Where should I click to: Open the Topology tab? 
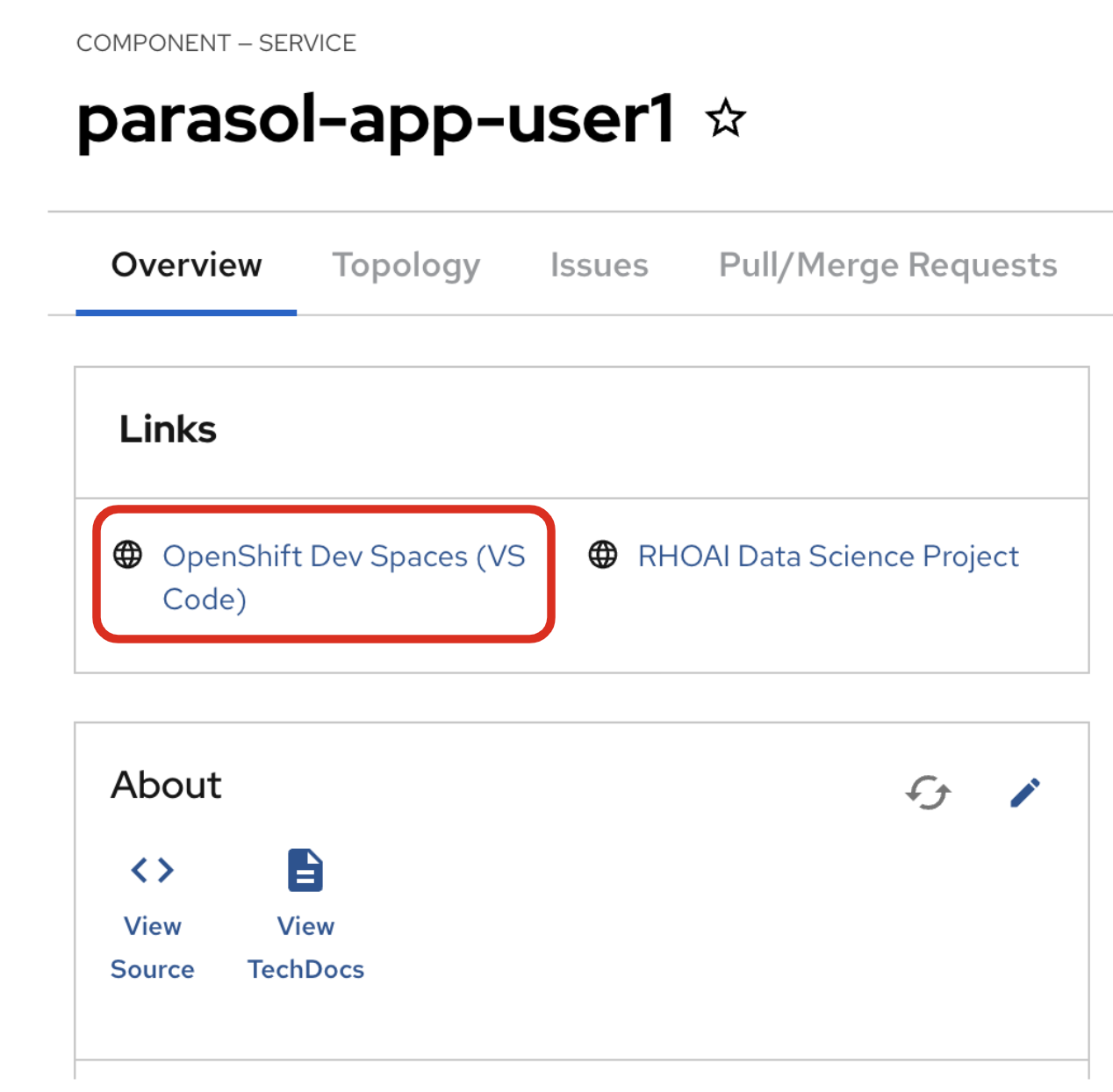pos(406,265)
